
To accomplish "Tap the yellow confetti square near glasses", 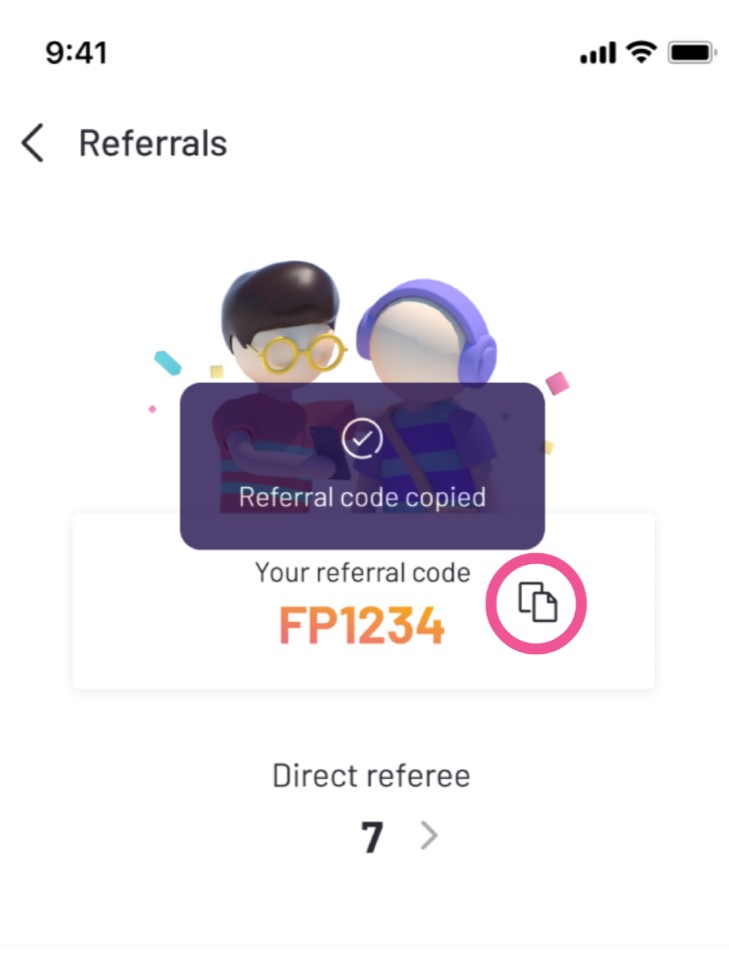I will pos(217,371).
